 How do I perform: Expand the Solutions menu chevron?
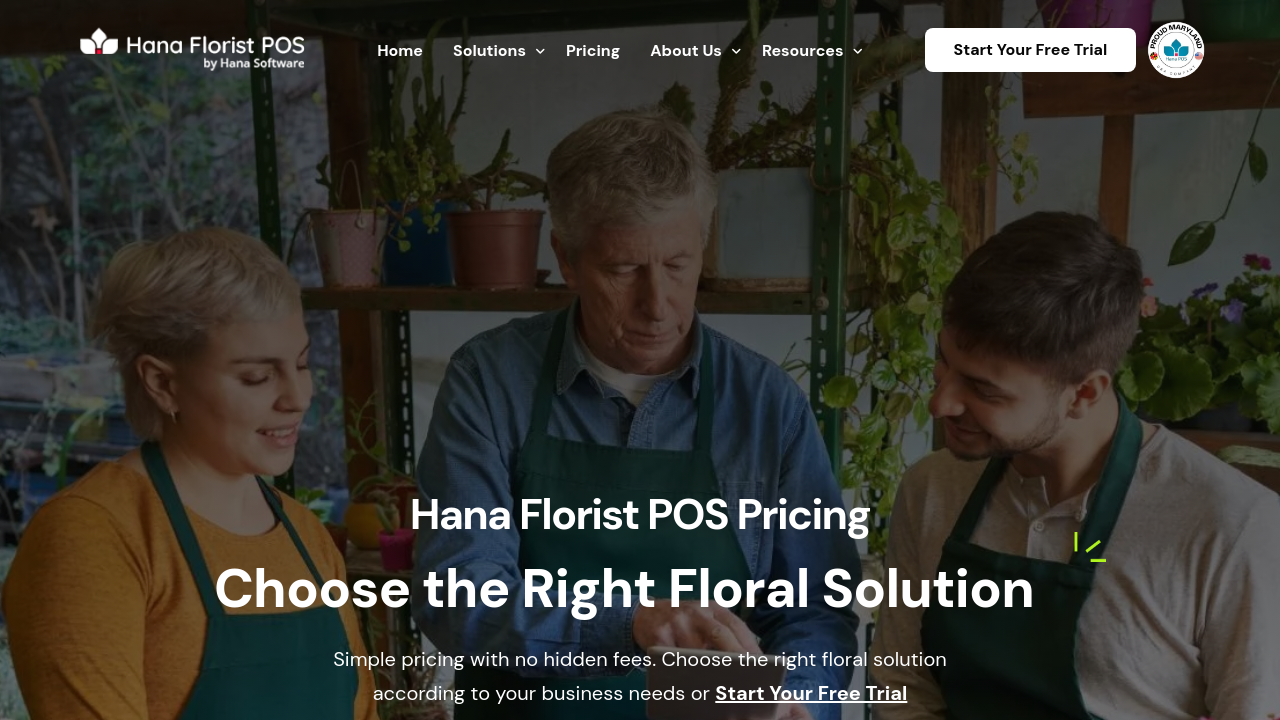pyautogui.click(x=540, y=51)
